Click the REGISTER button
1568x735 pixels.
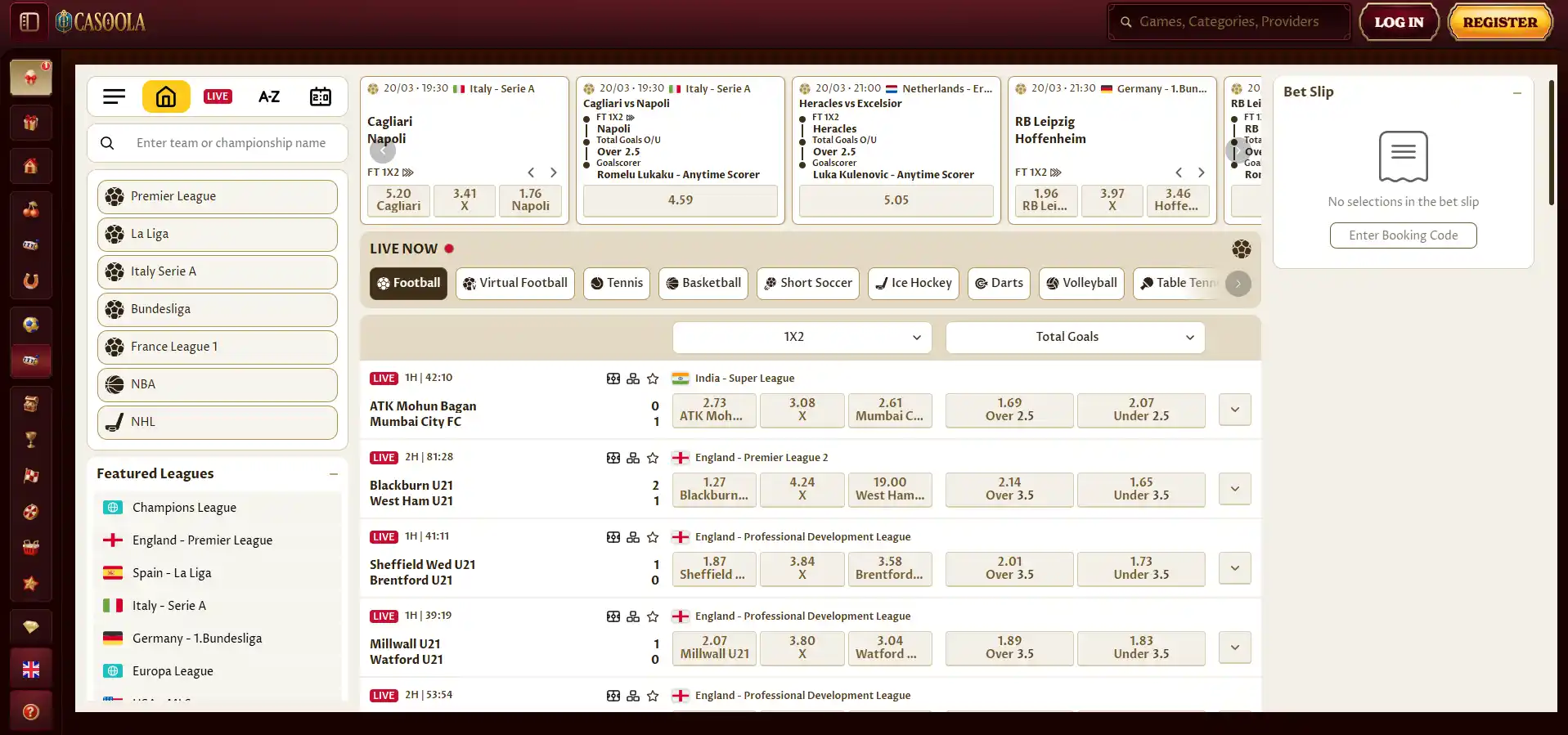[1500, 22]
